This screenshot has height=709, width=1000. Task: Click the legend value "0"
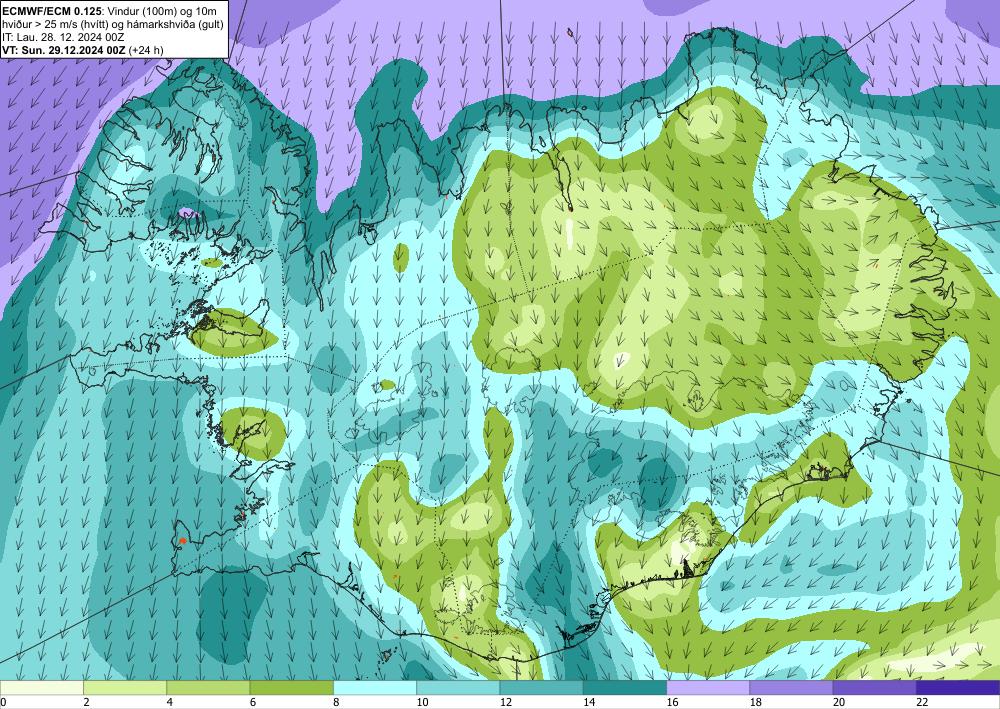click(x=3, y=702)
